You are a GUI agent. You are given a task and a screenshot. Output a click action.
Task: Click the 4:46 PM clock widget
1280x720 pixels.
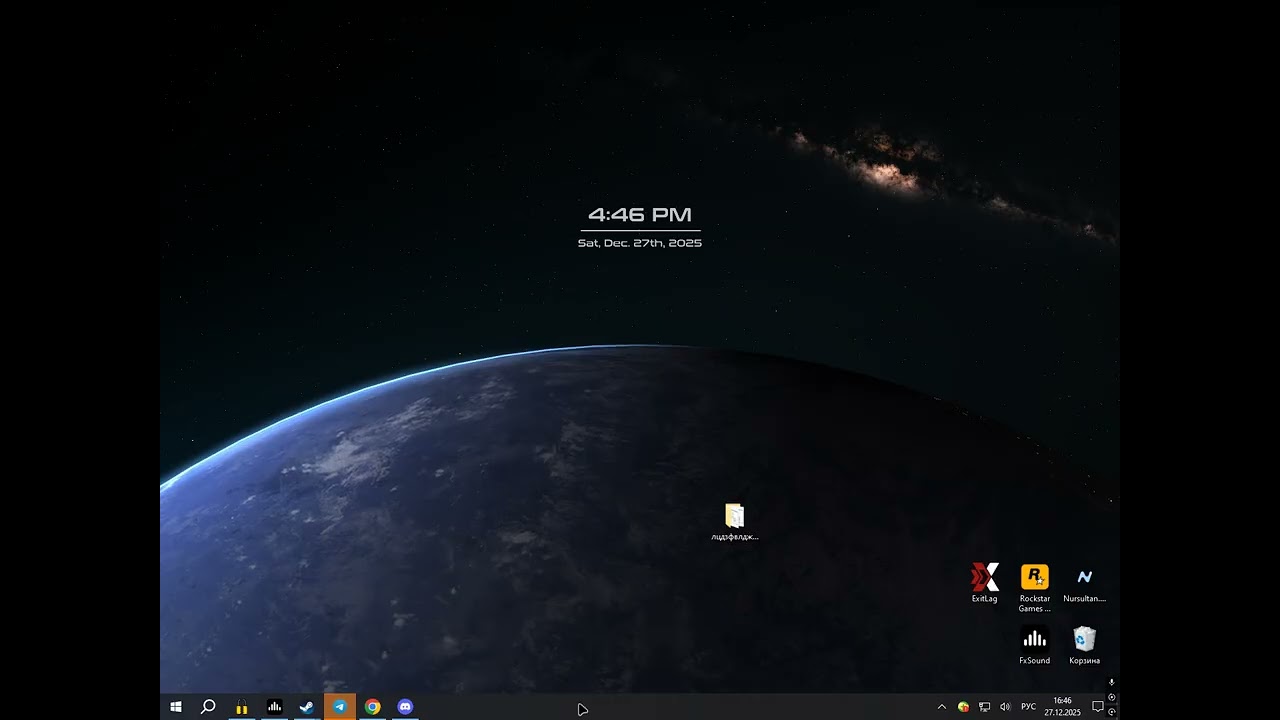(x=640, y=215)
